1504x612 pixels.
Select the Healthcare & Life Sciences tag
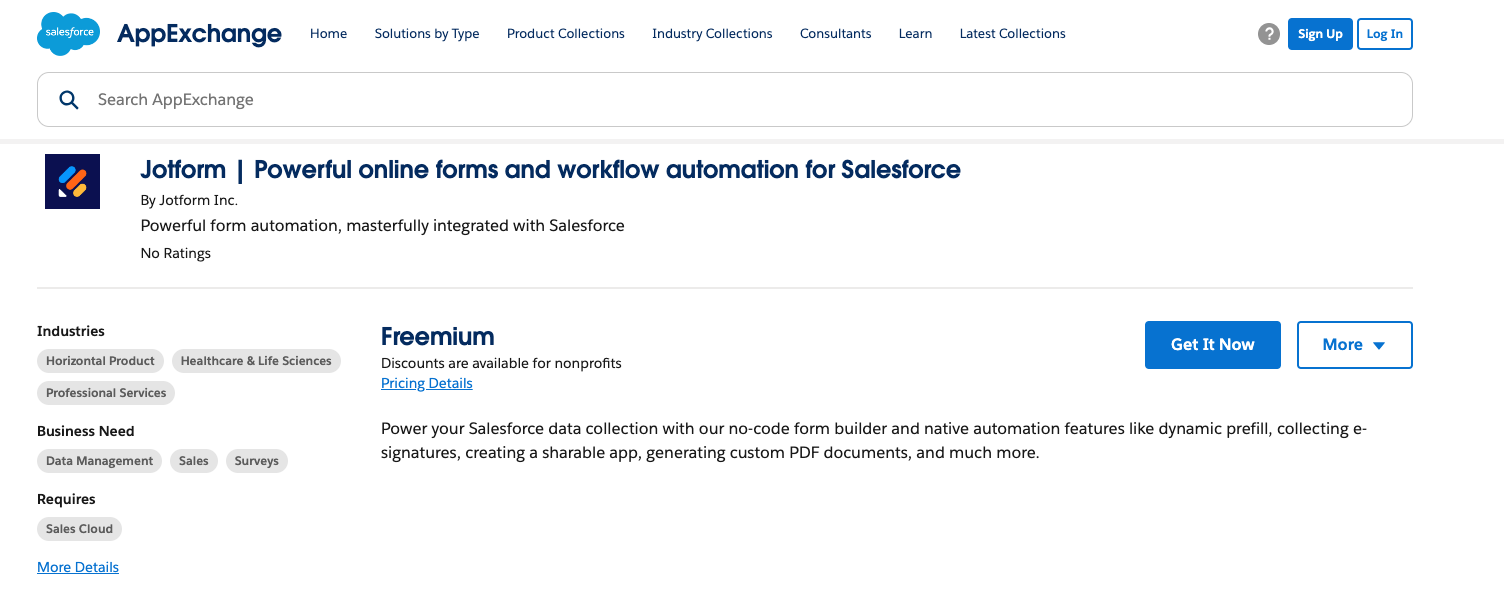pos(256,361)
